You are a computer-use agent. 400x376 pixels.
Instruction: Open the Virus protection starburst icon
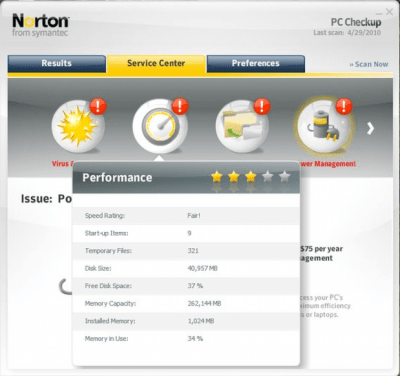point(78,126)
